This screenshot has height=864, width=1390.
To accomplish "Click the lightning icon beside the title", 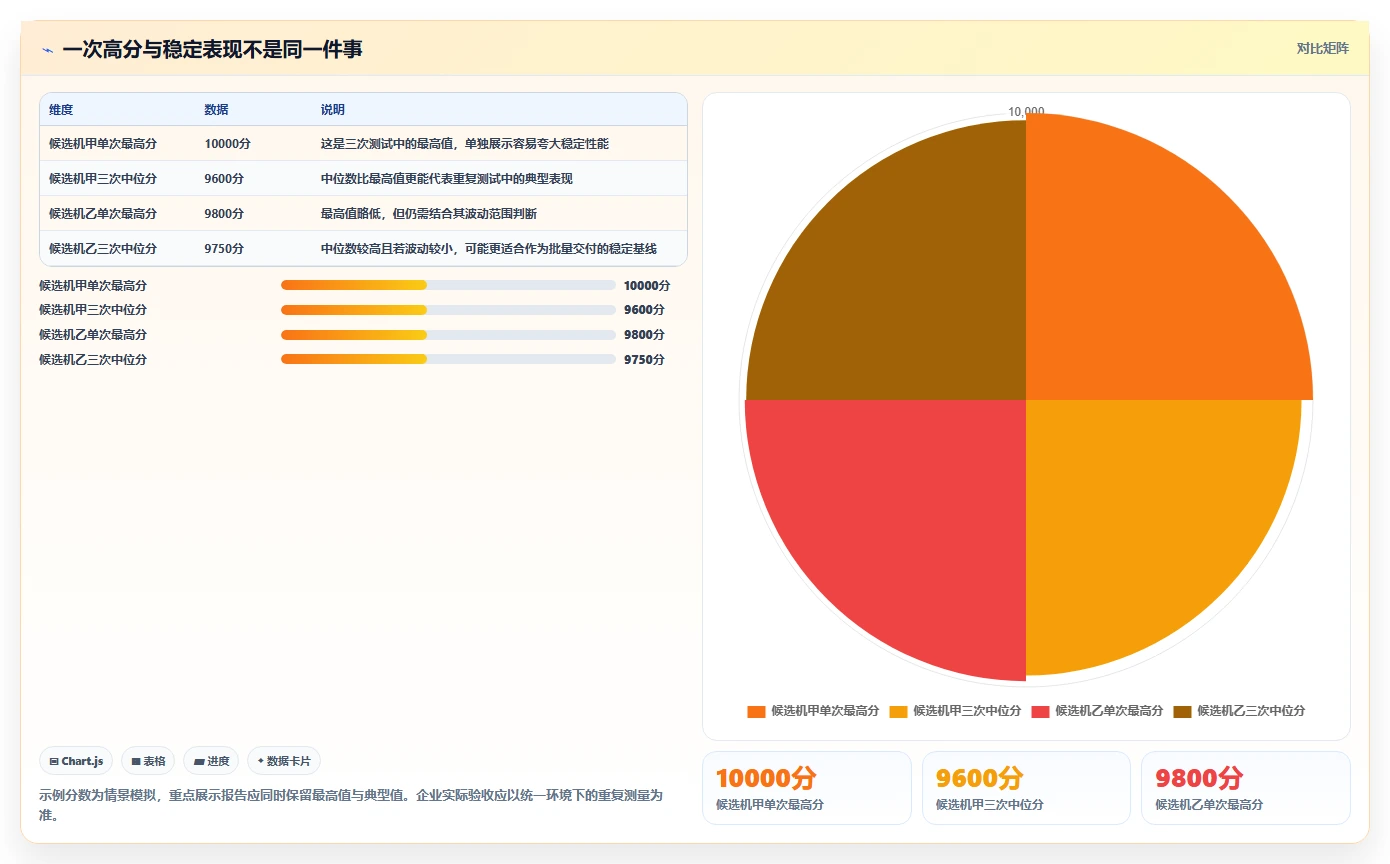I will [48, 50].
